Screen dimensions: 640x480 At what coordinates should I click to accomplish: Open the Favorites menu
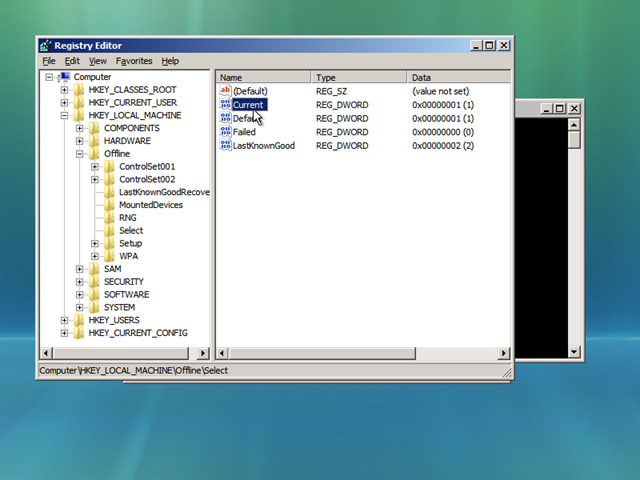134,61
